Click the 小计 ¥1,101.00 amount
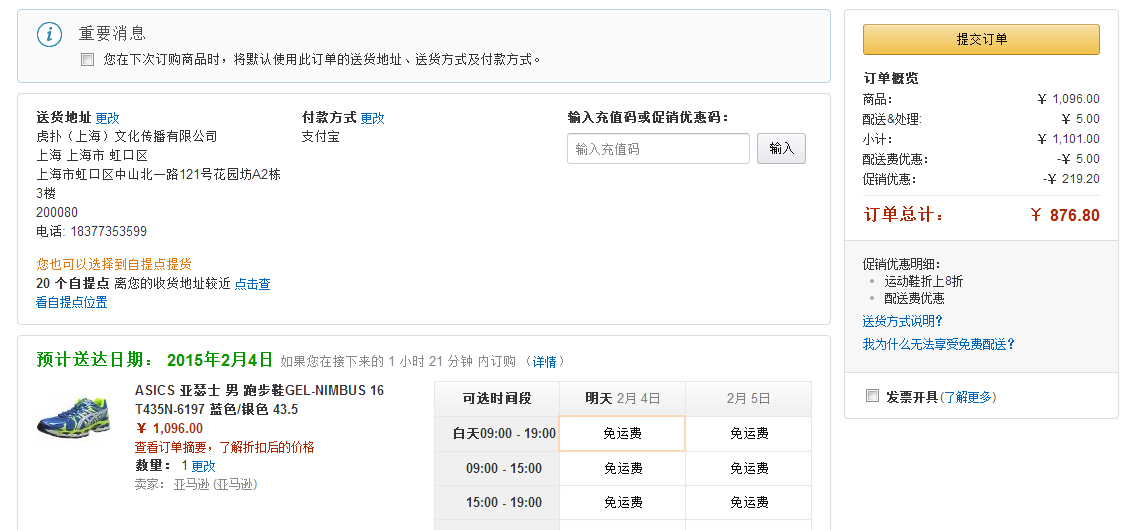This screenshot has width=1145, height=530. tap(1068, 139)
